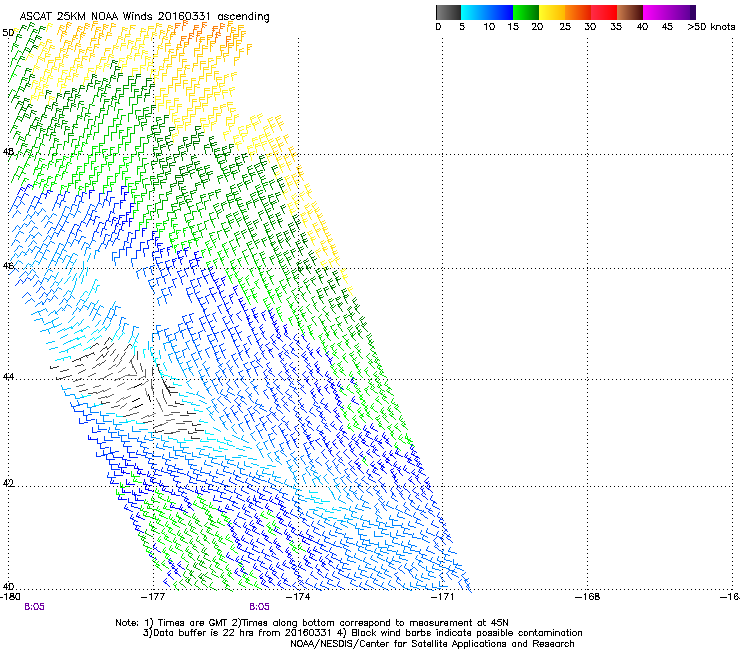This screenshot has height=650, width=740.
Task: Click the orange 25-30 knots color segment
Action: pos(578,12)
